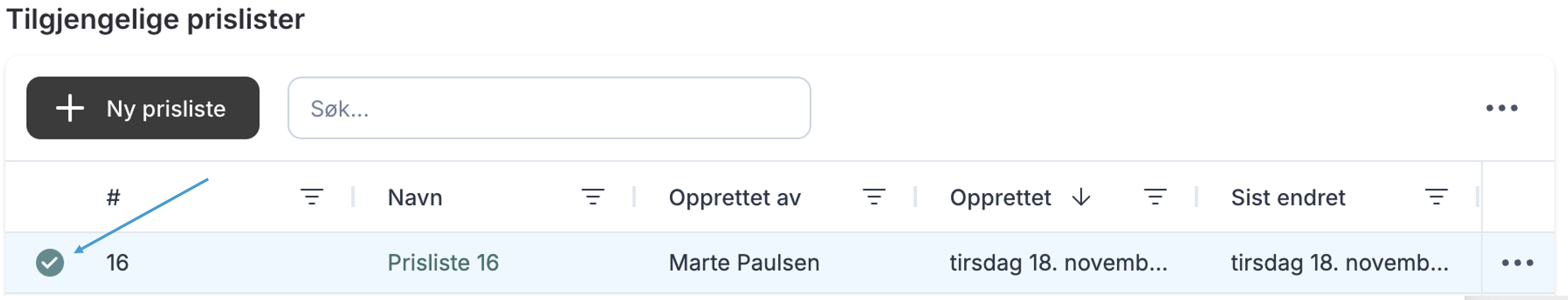This screenshot has width=1568, height=300.
Task: Click the Ny prisliste button
Action: [143, 108]
